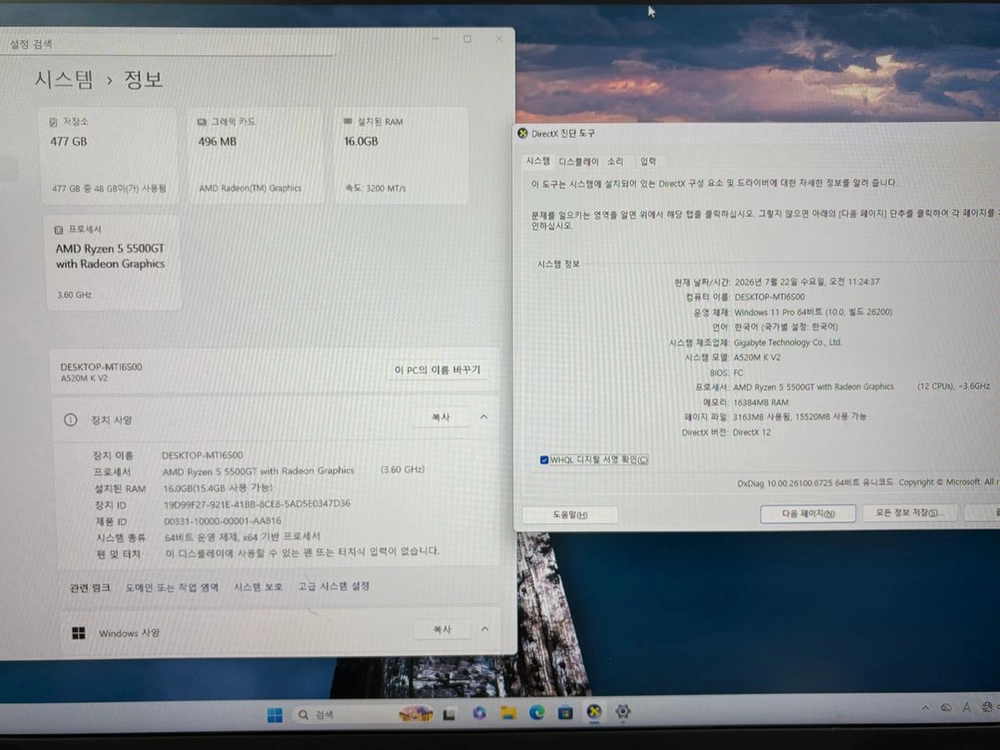Switch to 시스템 tab in DirectX tool
Image resolution: width=1000 pixels, height=750 pixels.
tap(538, 161)
